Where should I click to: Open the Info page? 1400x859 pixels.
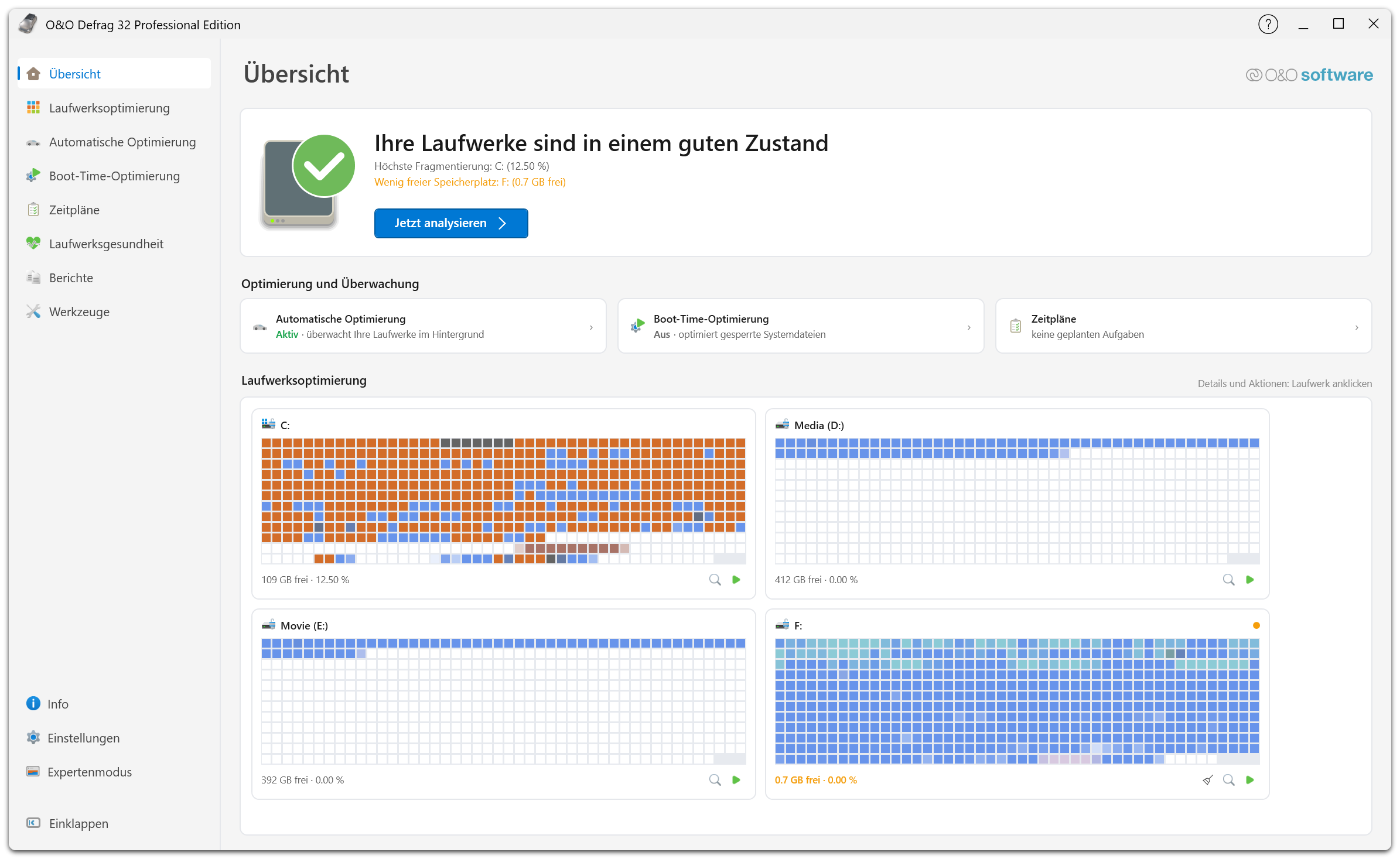114,704
